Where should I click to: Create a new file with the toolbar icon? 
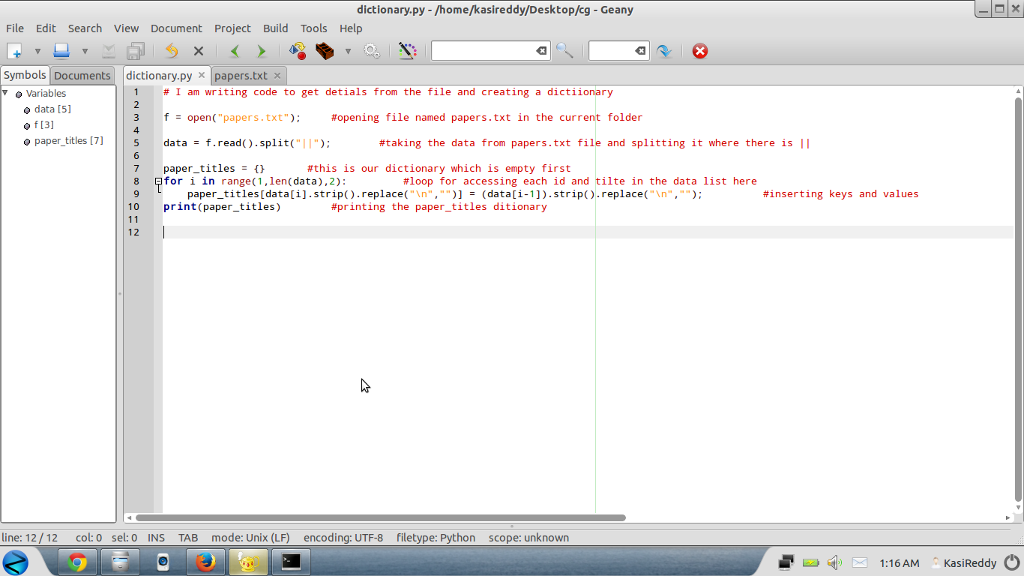[x=14, y=51]
